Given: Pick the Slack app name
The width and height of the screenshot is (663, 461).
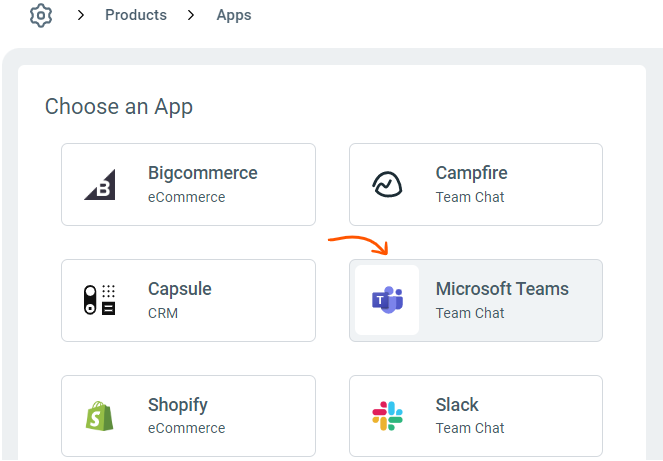Looking at the screenshot, I should (457, 405).
